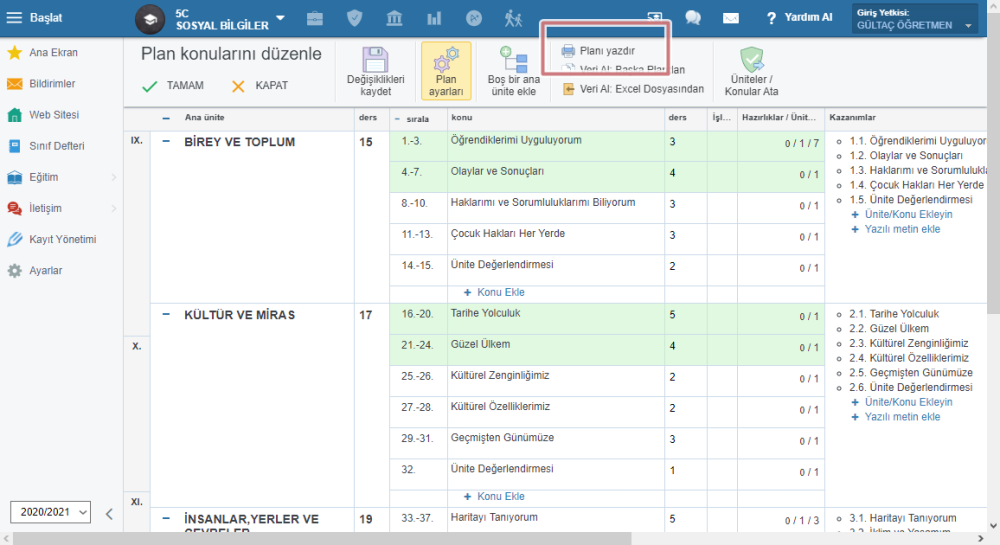The height and width of the screenshot is (545, 1000).
Task: Open Yardım Al help
Action: pos(800,18)
